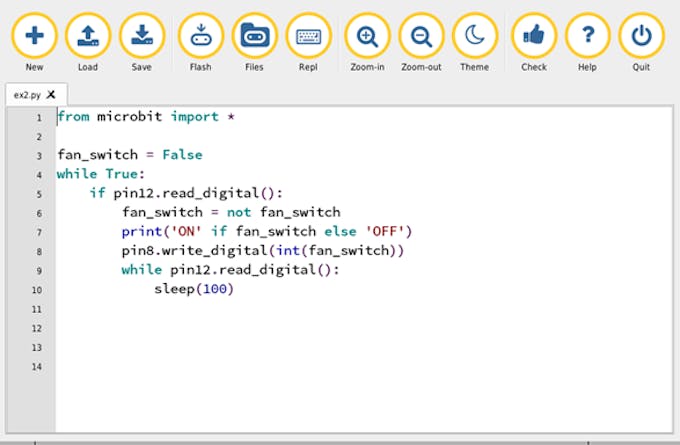Open Help with the question mark icon

[x=588, y=37]
